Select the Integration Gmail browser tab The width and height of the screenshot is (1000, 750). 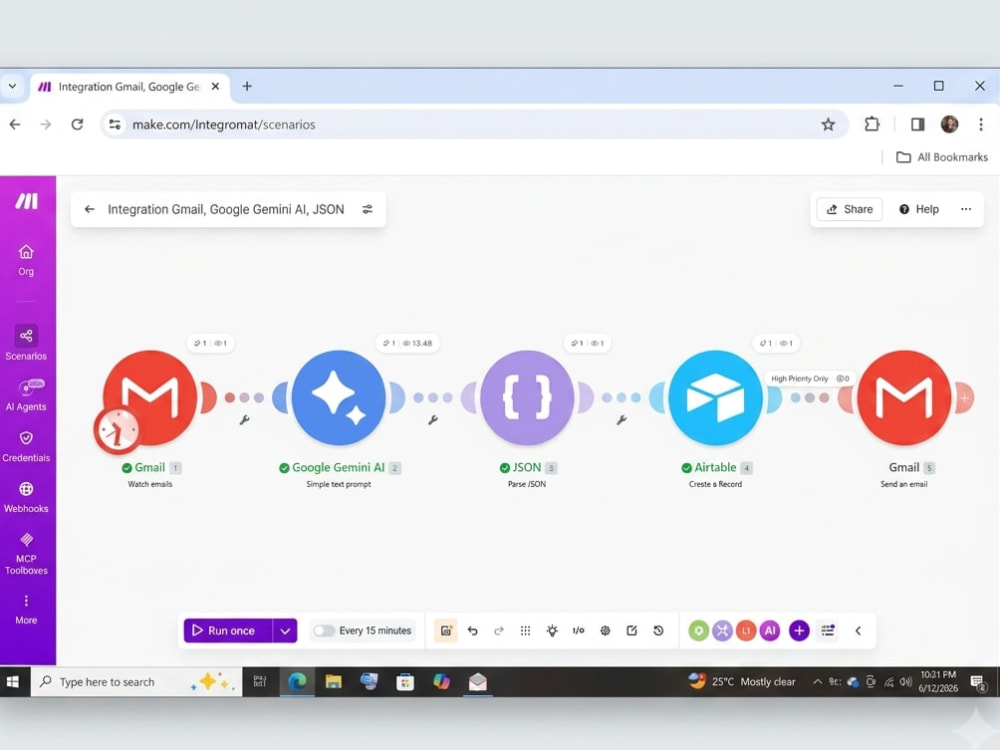pos(130,87)
